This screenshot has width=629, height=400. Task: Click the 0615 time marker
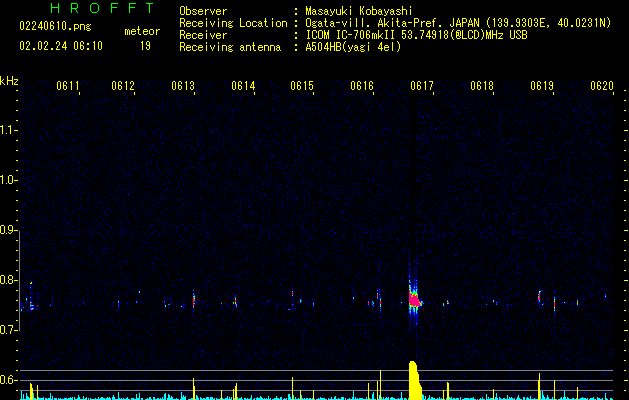coord(302,86)
